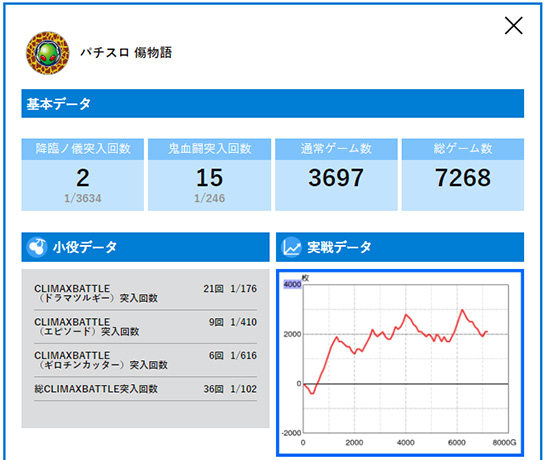Image resolution: width=544 pixels, height=460 pixels.
Task: Click the 総ゲーム数 value 7268
Action: point(463,178)
